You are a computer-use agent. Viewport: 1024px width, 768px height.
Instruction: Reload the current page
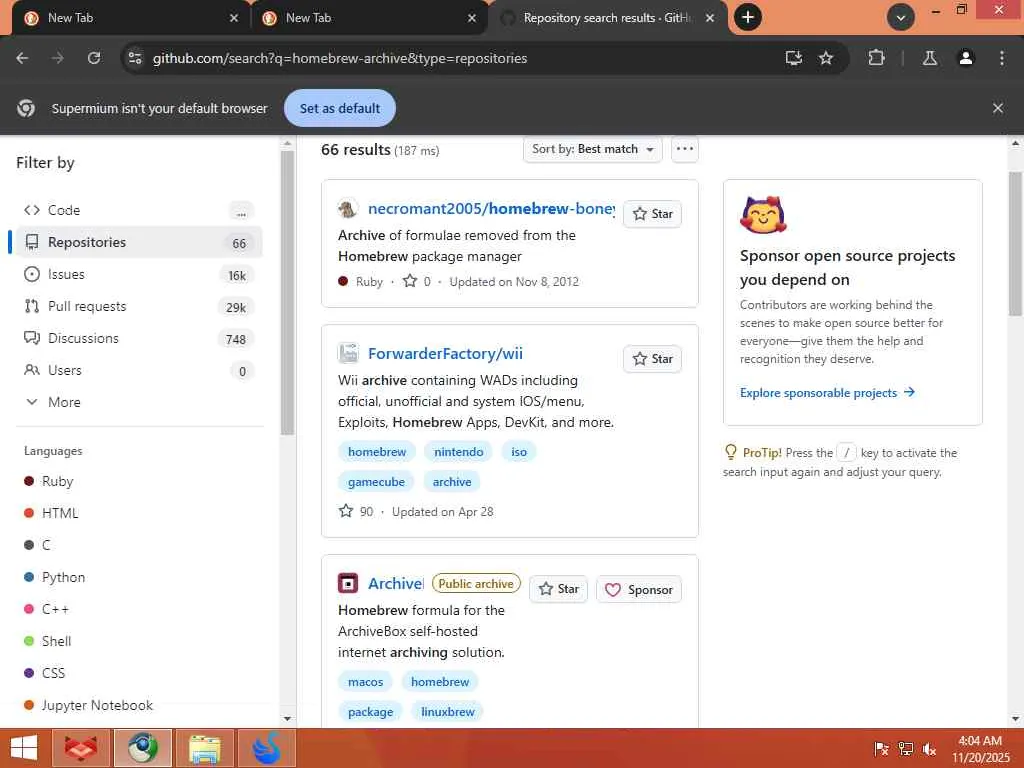94,58
